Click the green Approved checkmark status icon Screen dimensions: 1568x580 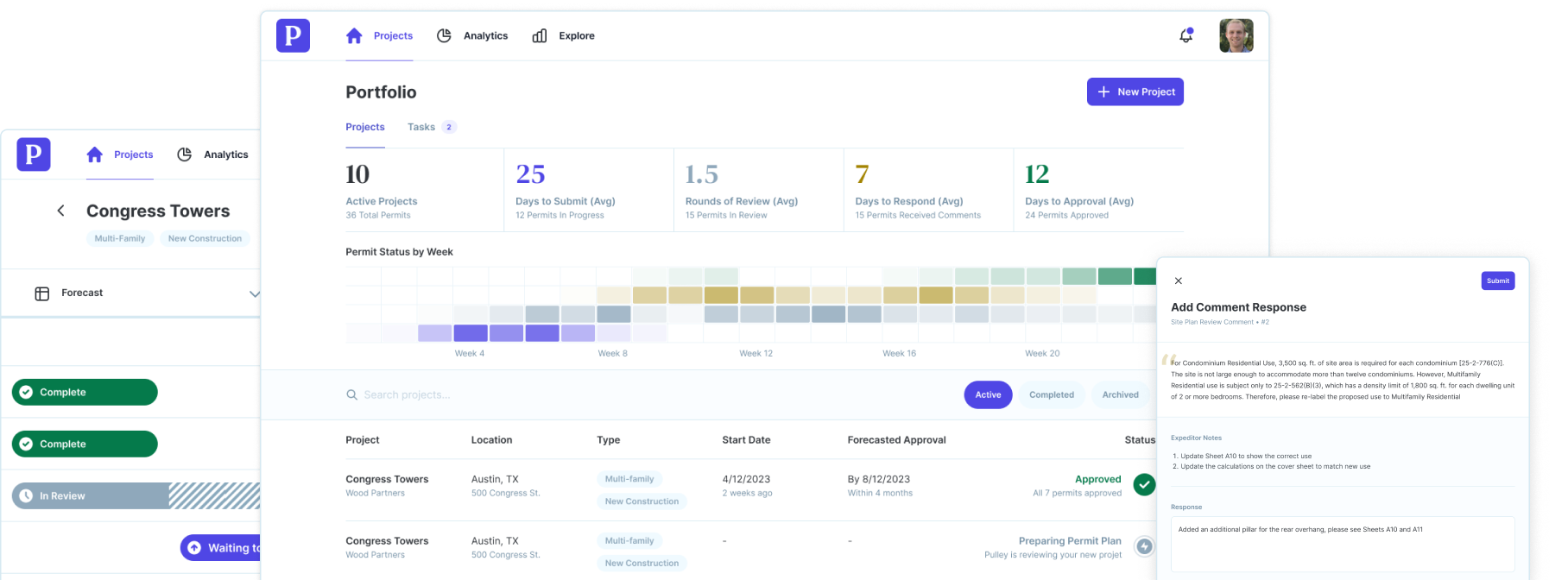pyautogui.click(x=1144, y=485)
